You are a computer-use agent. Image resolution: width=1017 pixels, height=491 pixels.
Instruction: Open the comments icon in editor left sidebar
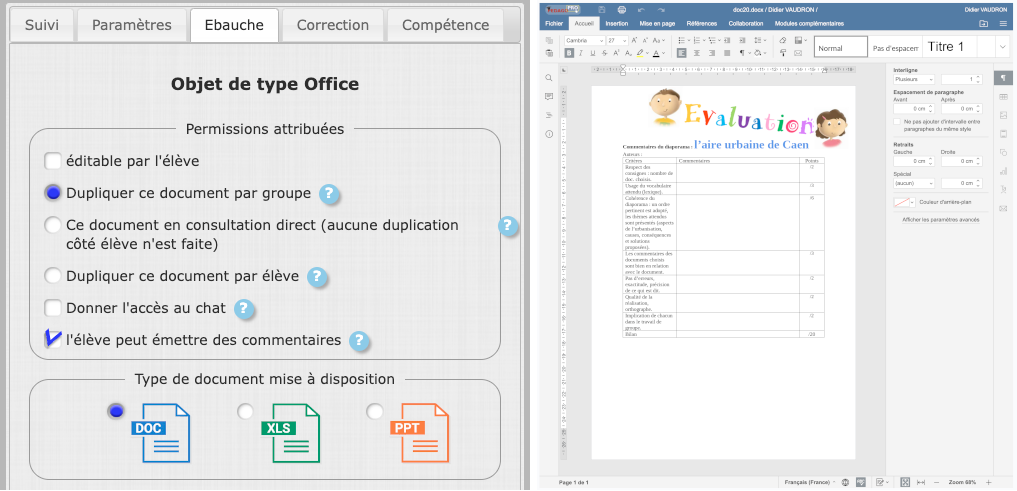pyautogui.click(x=549, y=97)
